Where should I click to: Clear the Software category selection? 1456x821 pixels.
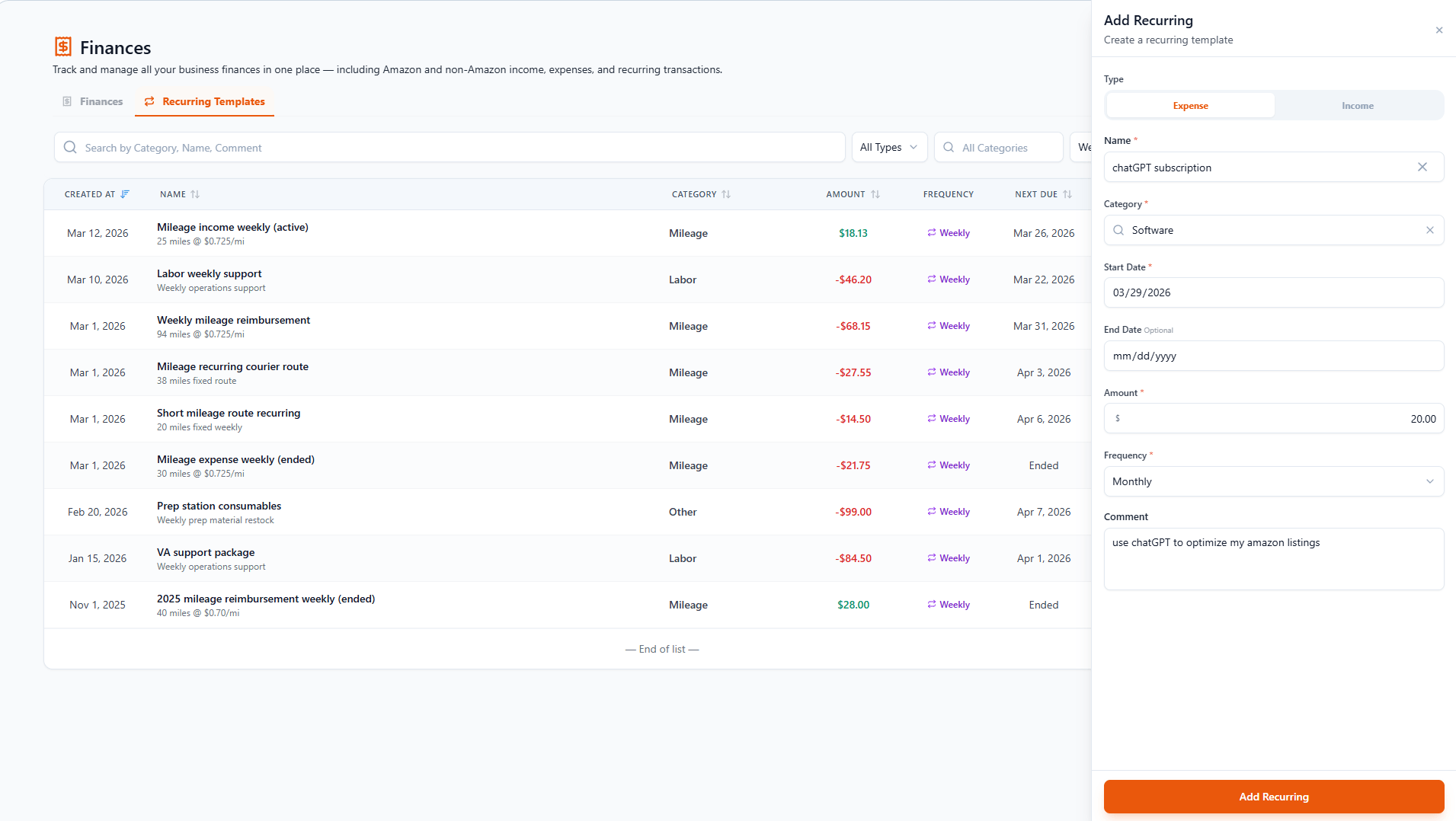(x=1429, y=231)
